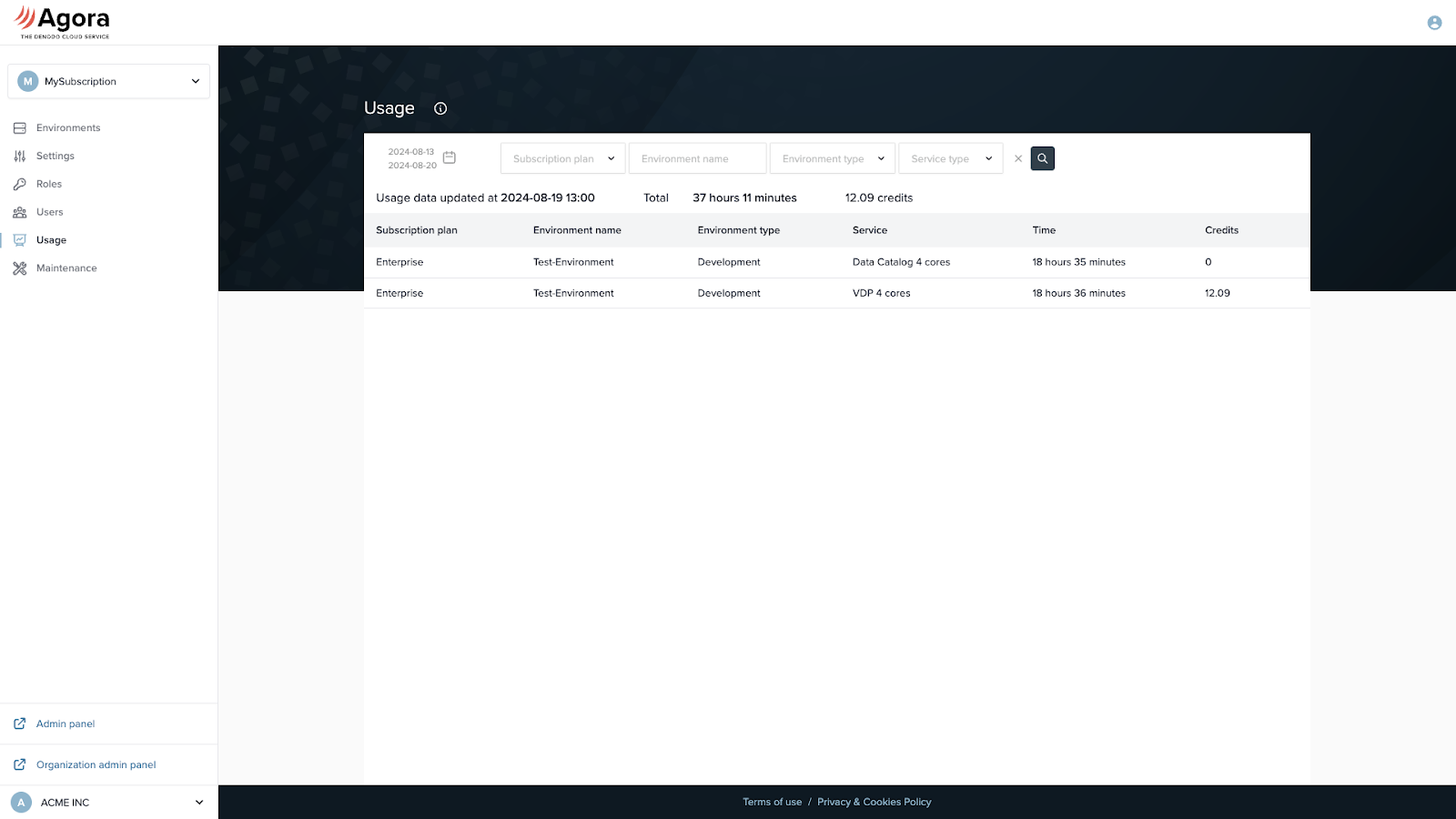The width and height of the screenshot is (1456, 819).
Task: Click the Agora logo
Action: [x=62, y=23]
